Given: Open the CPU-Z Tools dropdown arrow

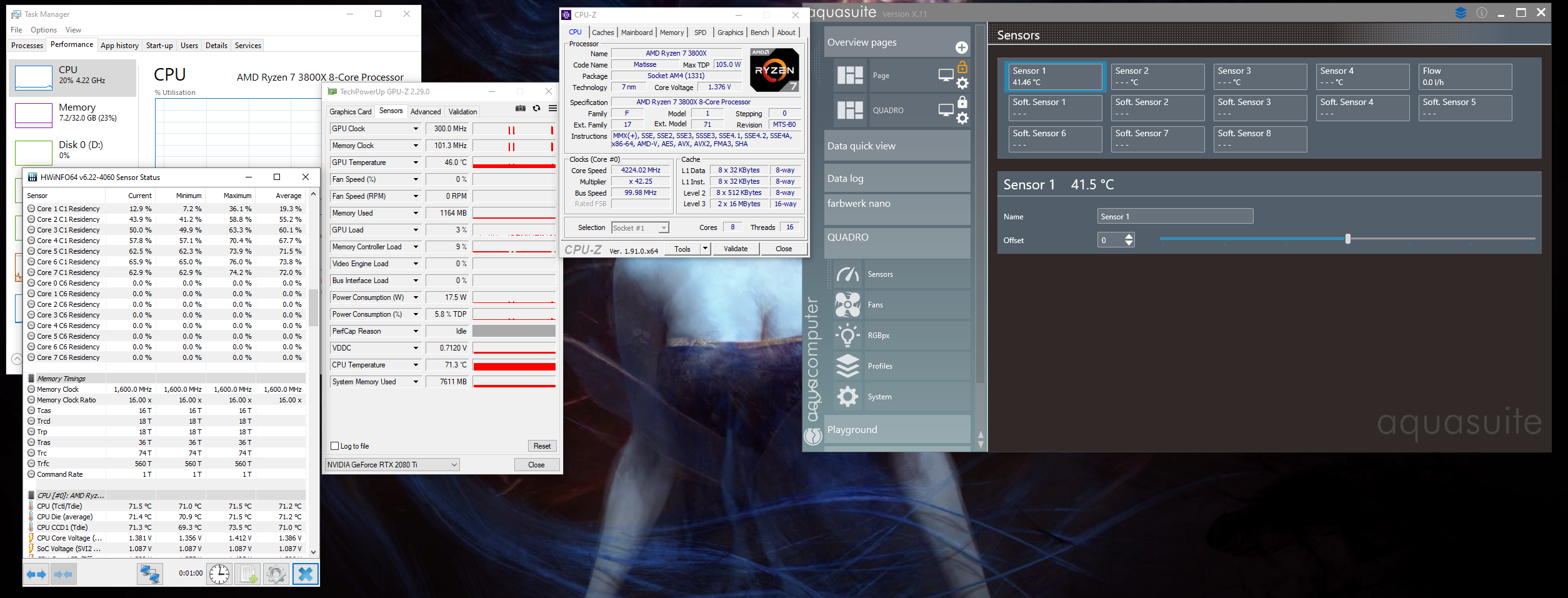Looking at the screenshot, I should tap(705, 249).
